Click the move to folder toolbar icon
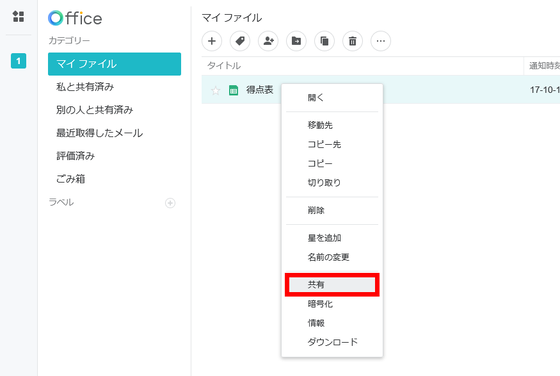 [296, 41]
